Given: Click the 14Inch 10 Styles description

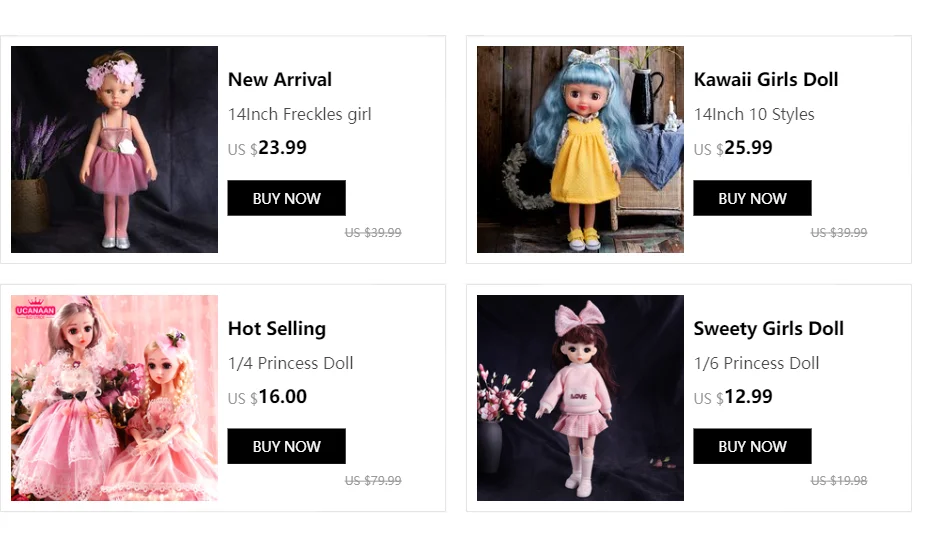Looking at the screenshot, I should tap(754, 114).
